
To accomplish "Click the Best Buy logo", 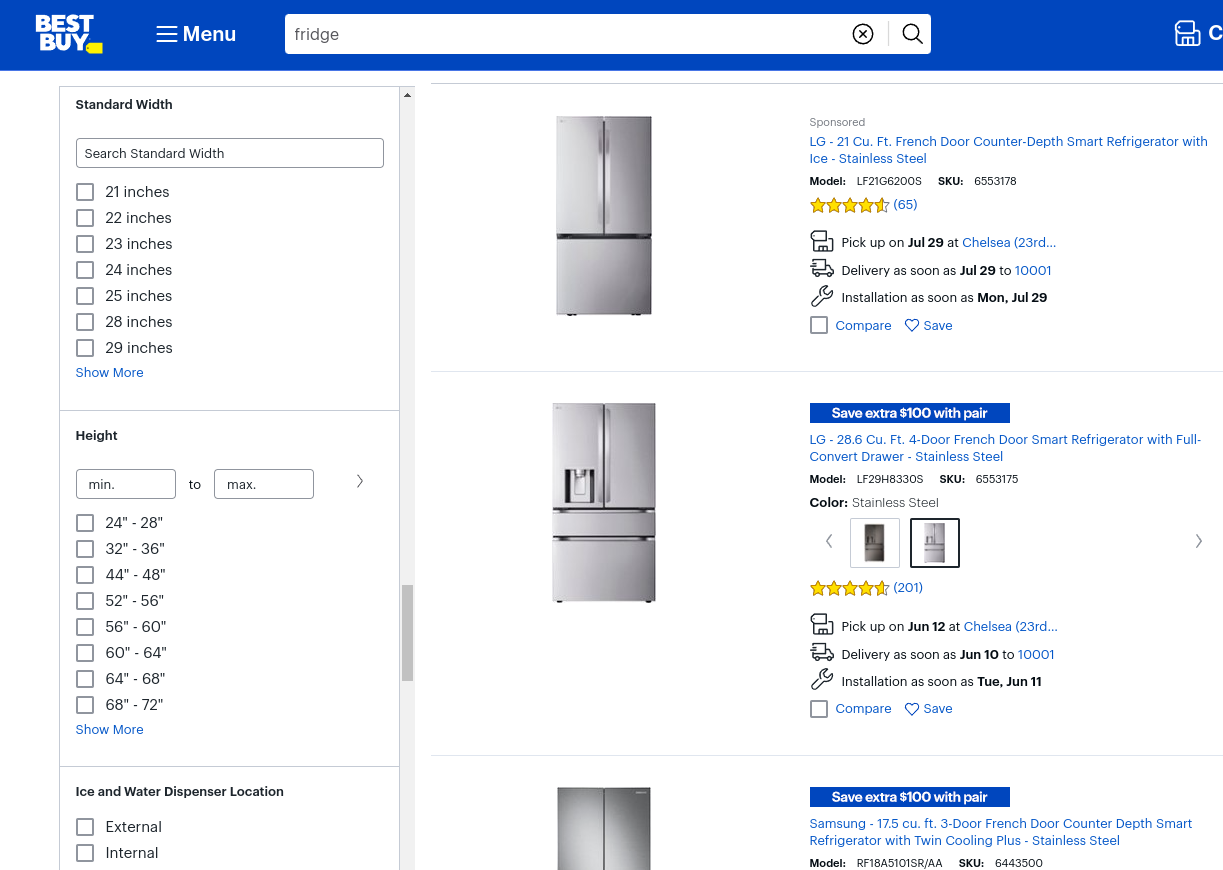I will 68,34.
